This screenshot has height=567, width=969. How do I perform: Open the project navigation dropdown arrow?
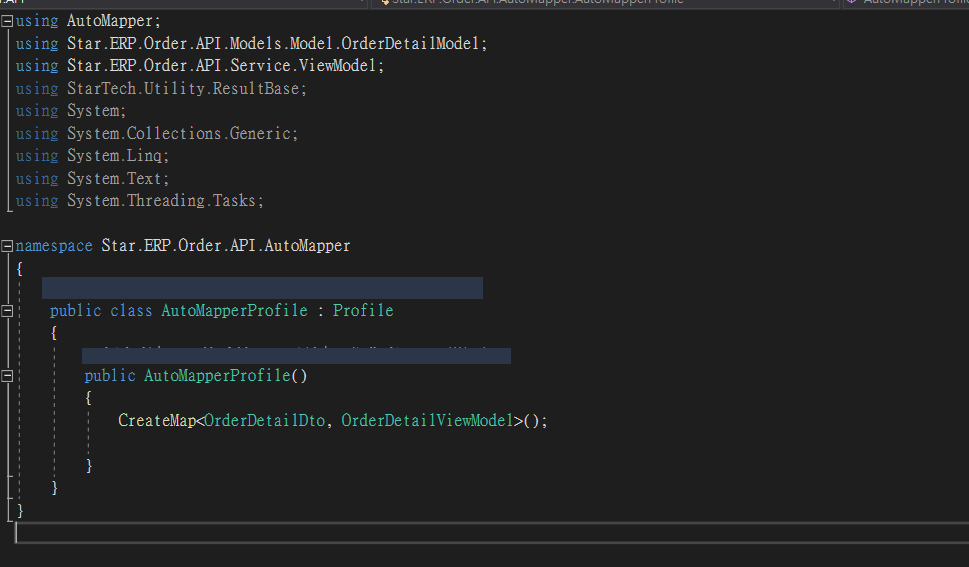pyautogui.click(x=360, y=3)
